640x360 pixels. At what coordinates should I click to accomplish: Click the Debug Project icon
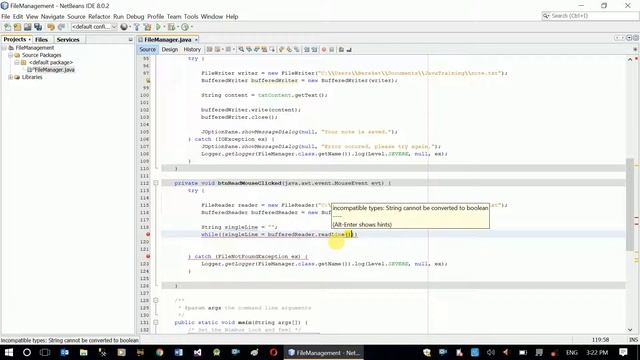pos(171,27)
